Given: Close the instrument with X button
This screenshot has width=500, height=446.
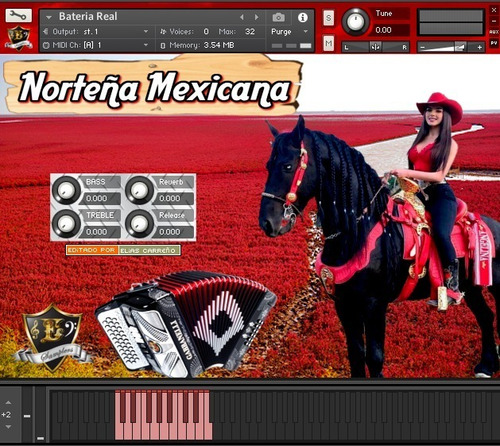Looking at the screenshot, I should click(494, 10).
